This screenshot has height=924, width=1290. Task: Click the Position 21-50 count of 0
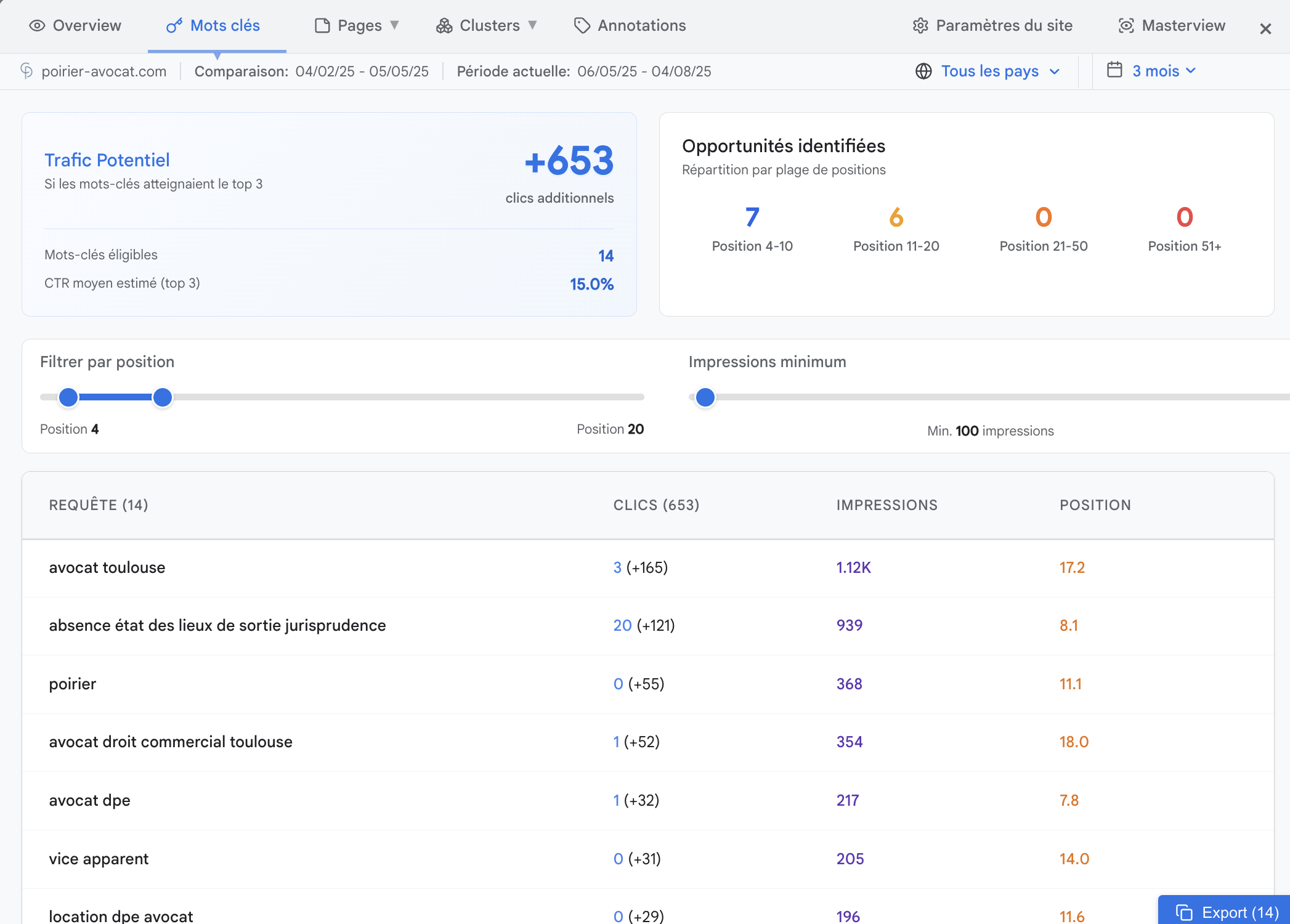(1044, 217)
